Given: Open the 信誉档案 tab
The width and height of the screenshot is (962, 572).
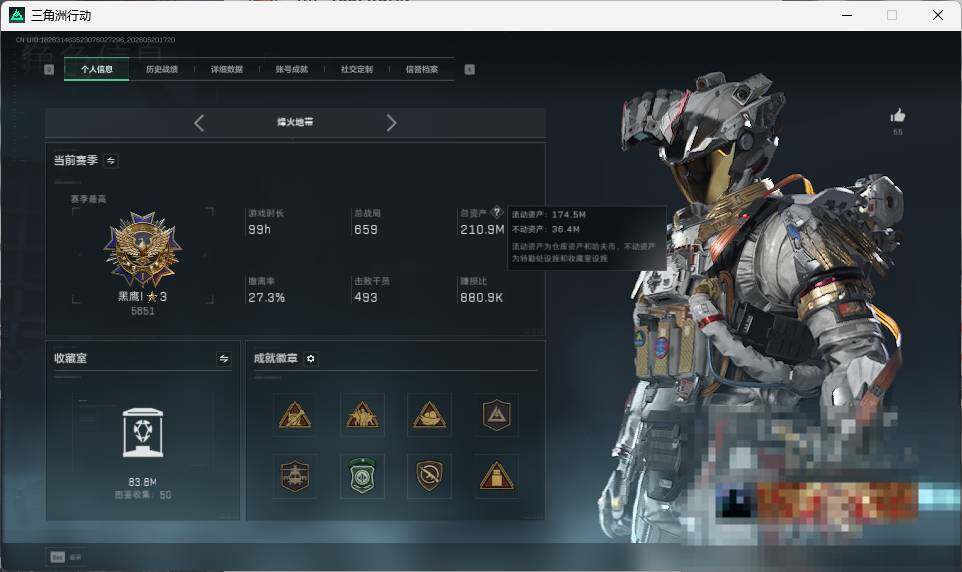Looking at the screenshot, I should coord(422,69).
